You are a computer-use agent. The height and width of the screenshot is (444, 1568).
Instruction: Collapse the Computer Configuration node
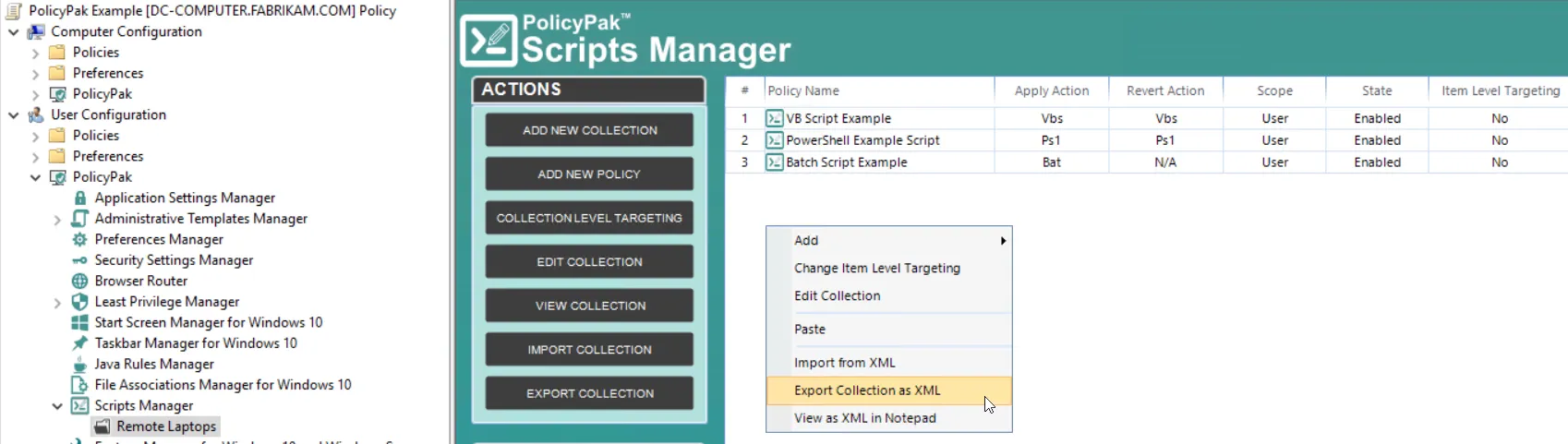pyautogui.click(x=14, y=32)
